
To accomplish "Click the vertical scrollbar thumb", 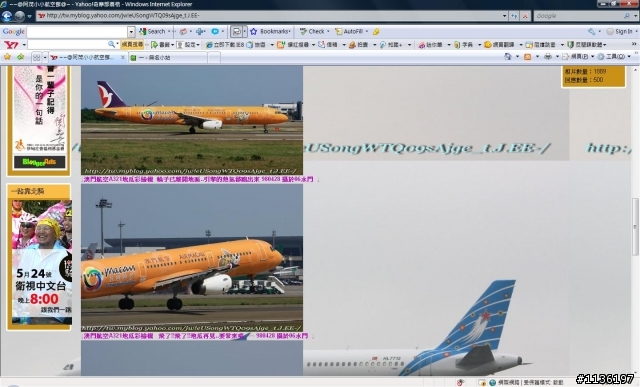I will [635, 226].
